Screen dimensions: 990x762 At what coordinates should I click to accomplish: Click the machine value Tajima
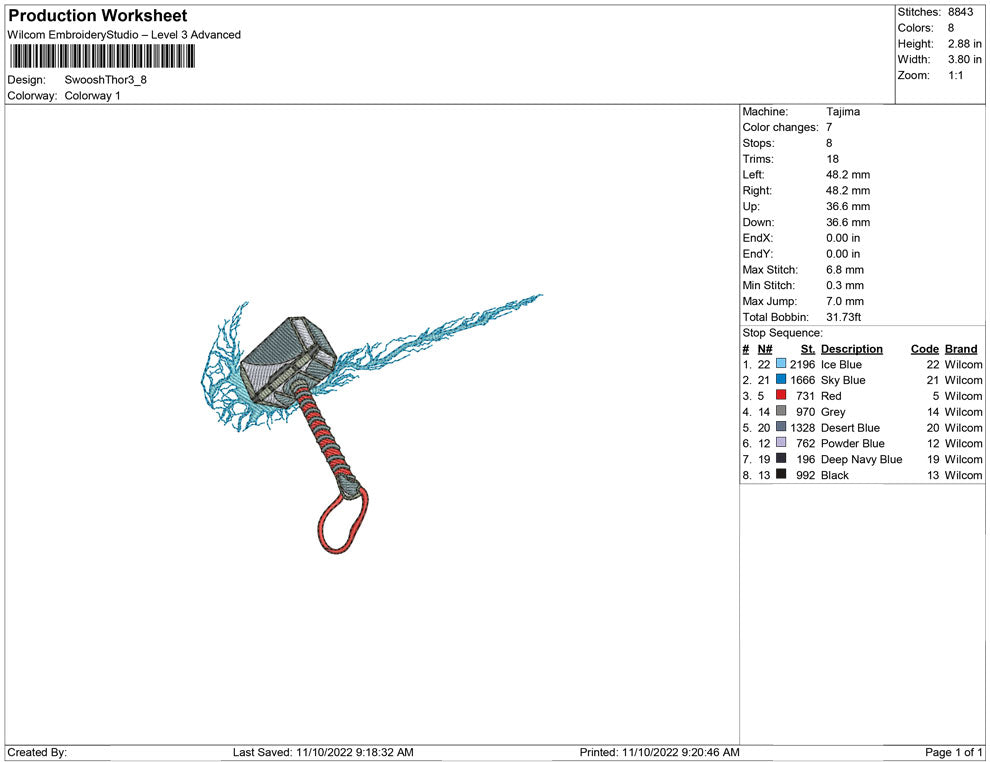click(843, 112)
